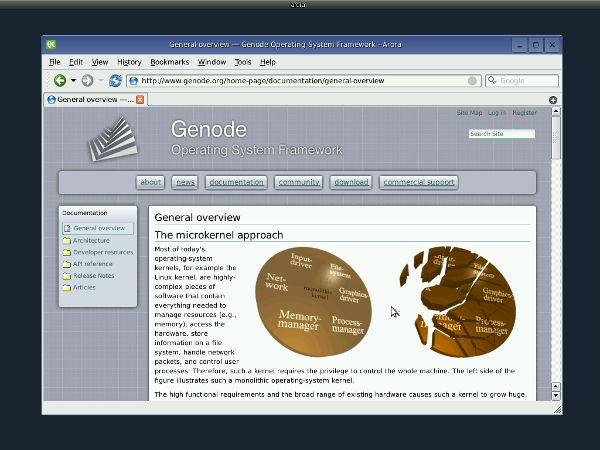Open the Architecture sidebar link
This screenshot has height=450, width=600.
91,241
